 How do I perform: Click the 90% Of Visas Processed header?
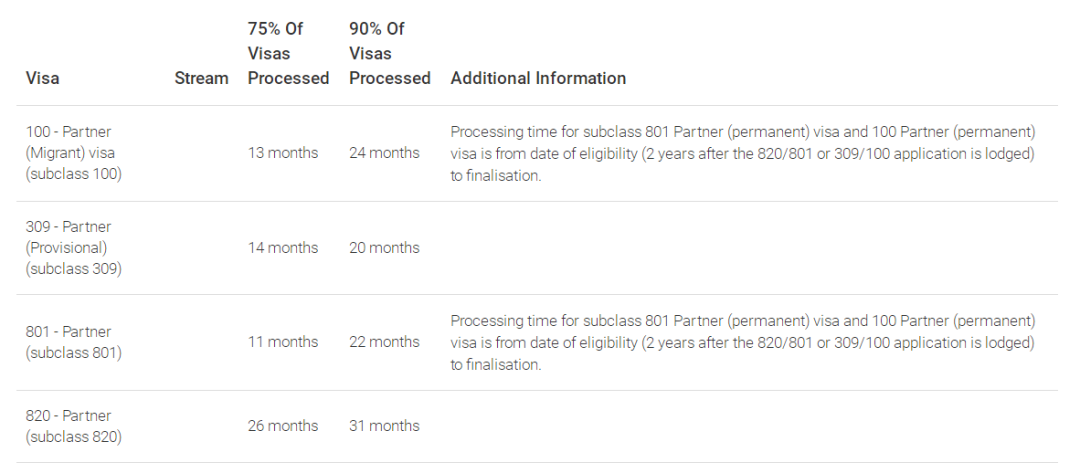[389, 54]
